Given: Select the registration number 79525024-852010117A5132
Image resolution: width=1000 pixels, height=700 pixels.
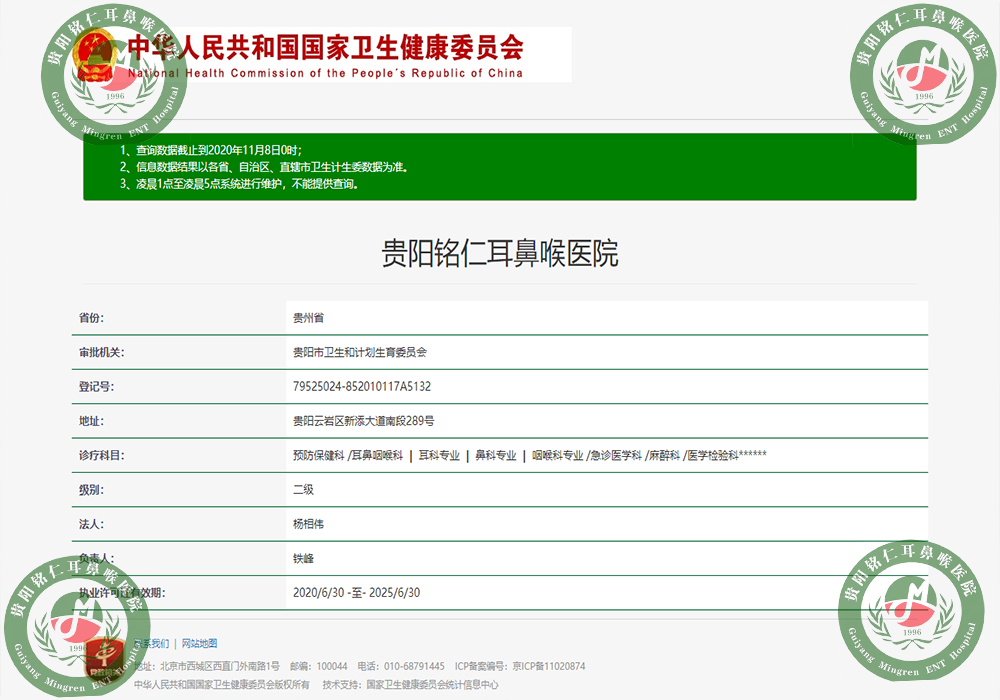Looking at the screenshot, I should pos(361,387).
